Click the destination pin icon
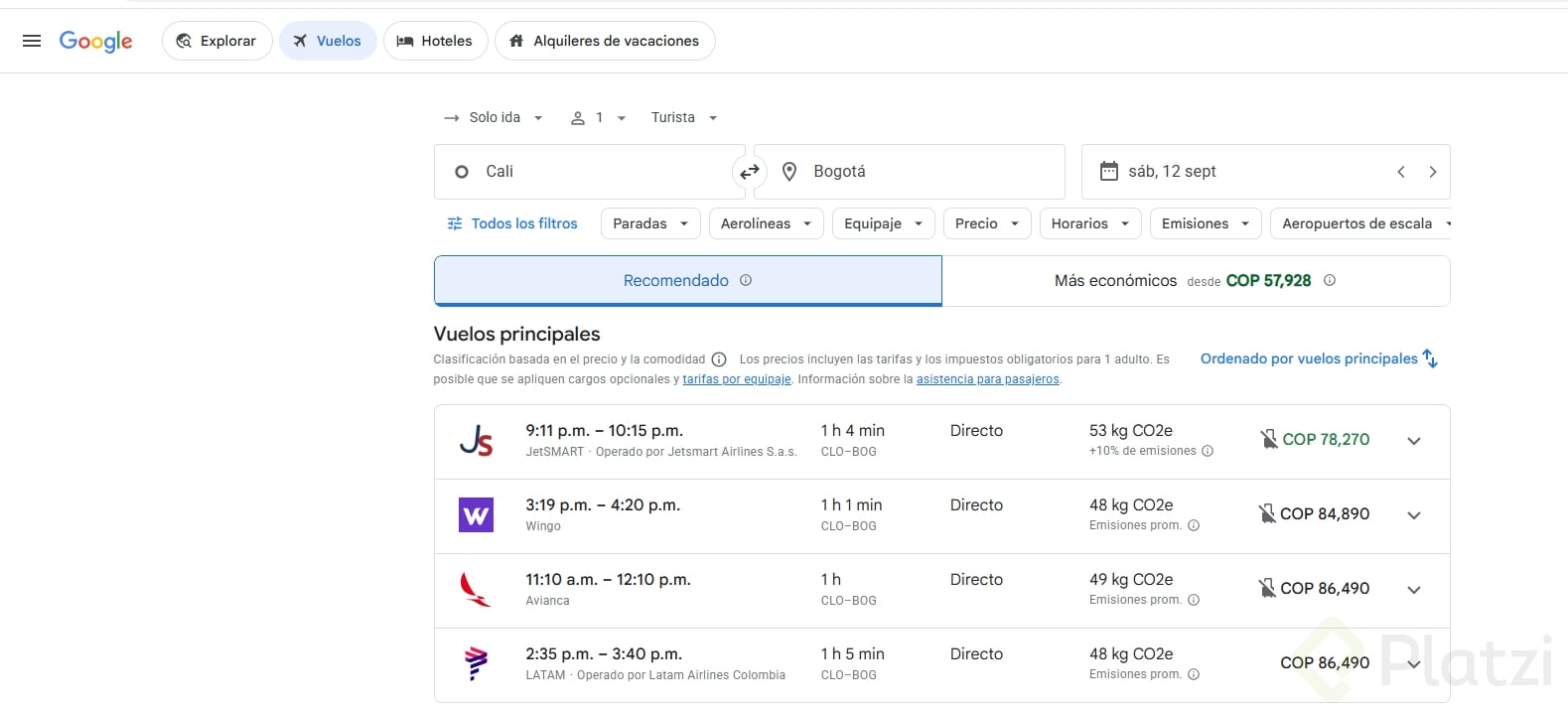Screen dimensions: 1568x711 click(789, 172)
